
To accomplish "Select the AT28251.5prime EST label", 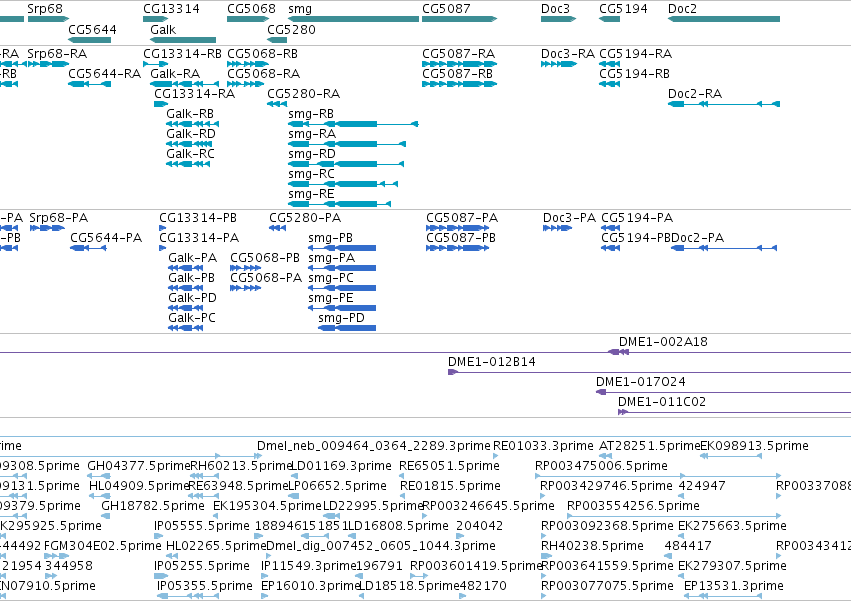I will (649, 446).
